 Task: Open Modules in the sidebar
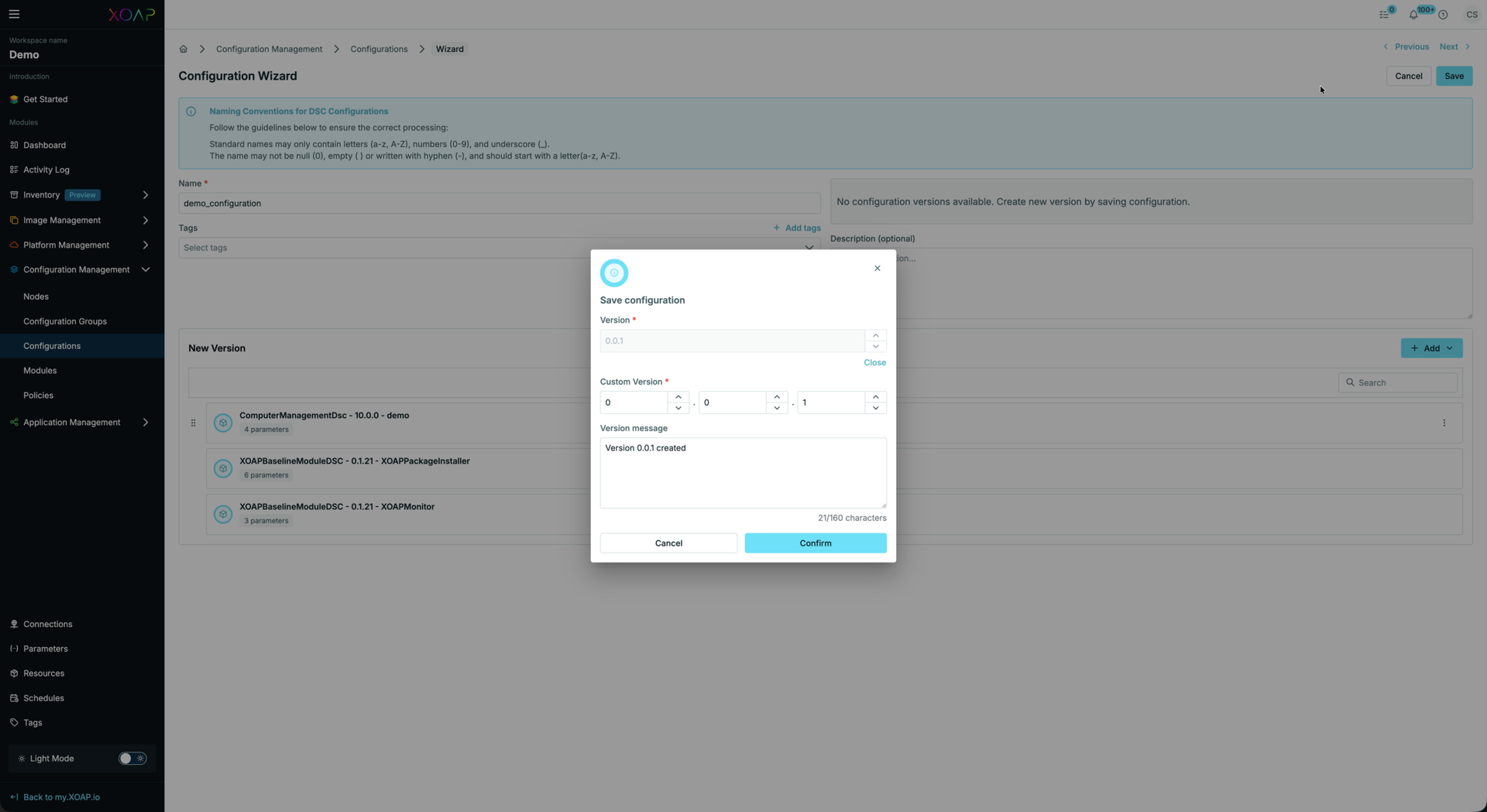tap(39, 371)
